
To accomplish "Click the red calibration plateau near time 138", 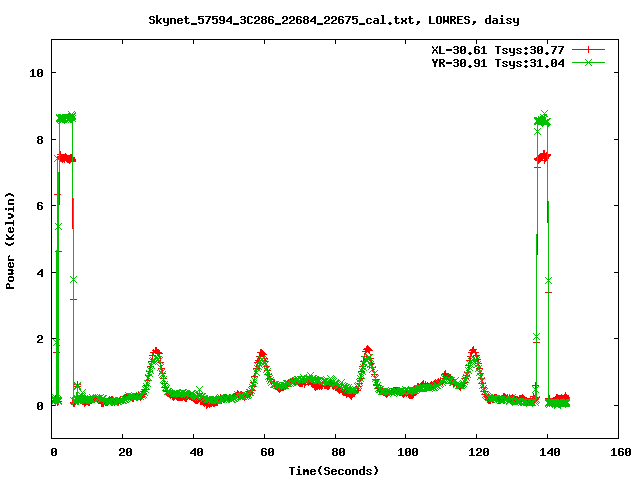I will coord(542,157).
